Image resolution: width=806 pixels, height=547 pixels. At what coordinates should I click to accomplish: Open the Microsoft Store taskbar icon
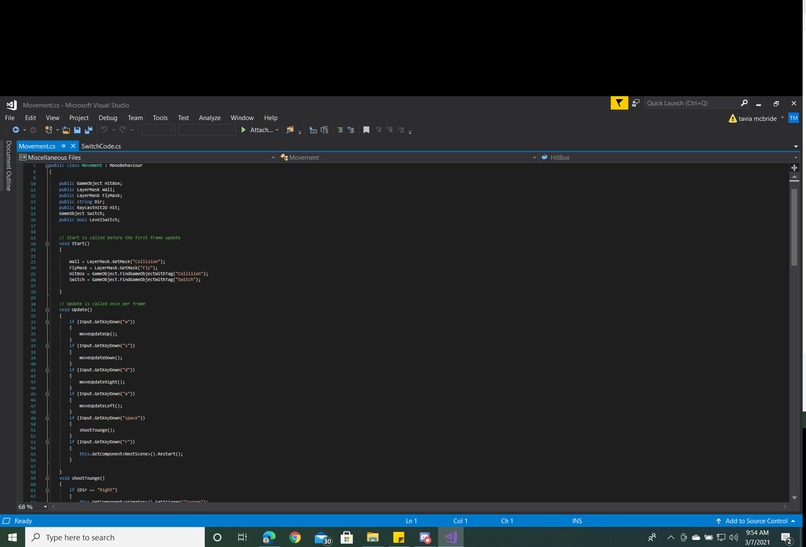point(347,537)
